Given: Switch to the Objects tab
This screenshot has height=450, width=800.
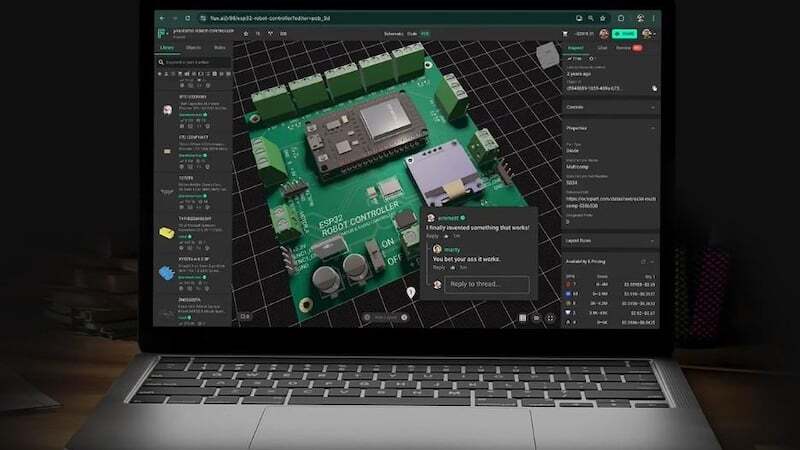Looking at the screenshot, I should [x=193, y=47].
